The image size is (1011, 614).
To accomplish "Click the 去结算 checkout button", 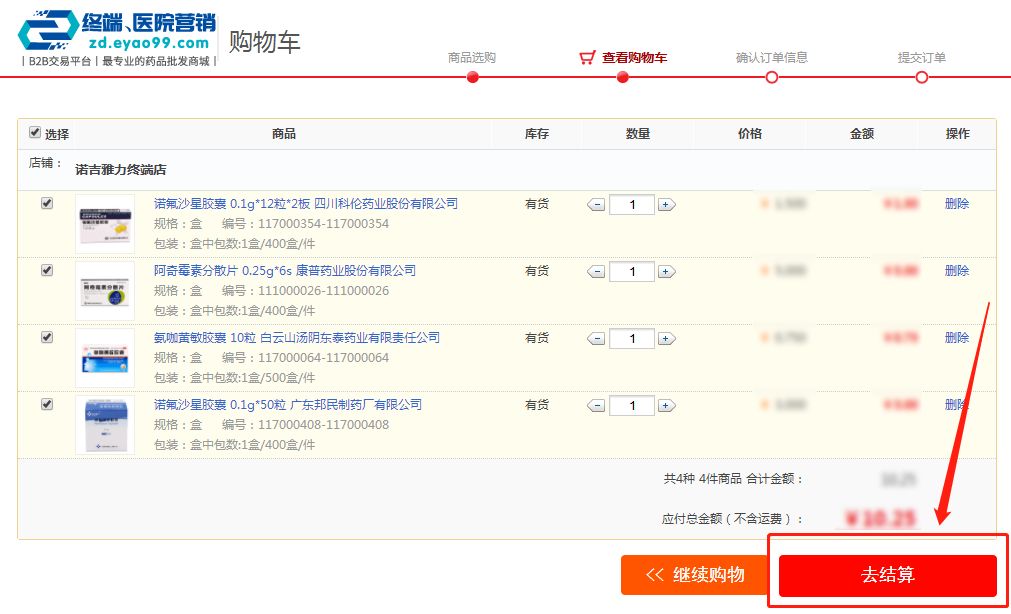I will point(888,575).
